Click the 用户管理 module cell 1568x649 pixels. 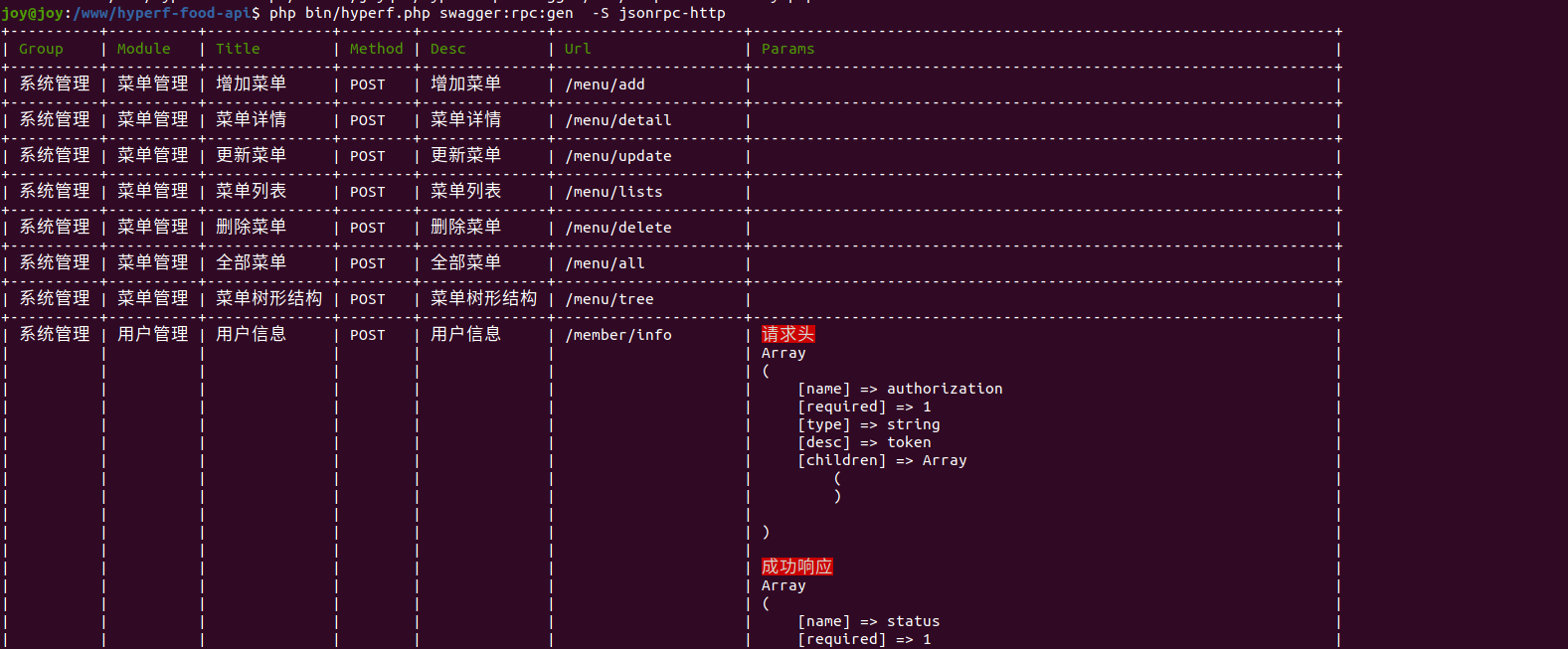tap(152, 335)
